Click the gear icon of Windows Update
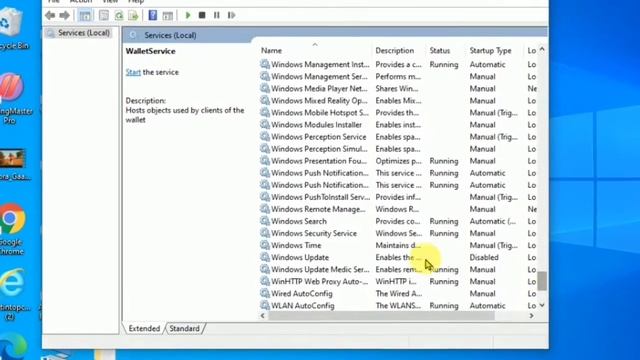This screenshot has height=360, width=640. (x=265, y=257)
